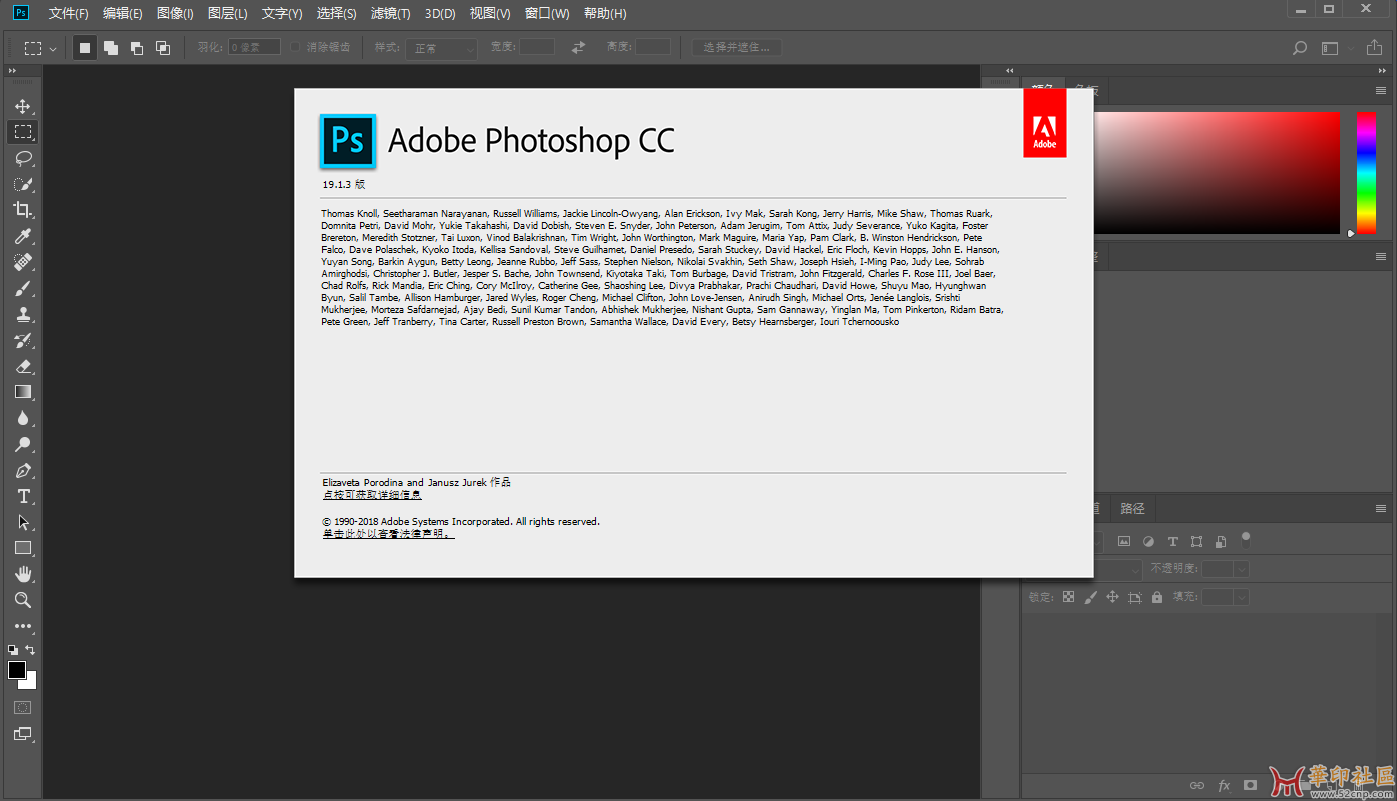Open the paths panel options menu

tap(1381, 509)
